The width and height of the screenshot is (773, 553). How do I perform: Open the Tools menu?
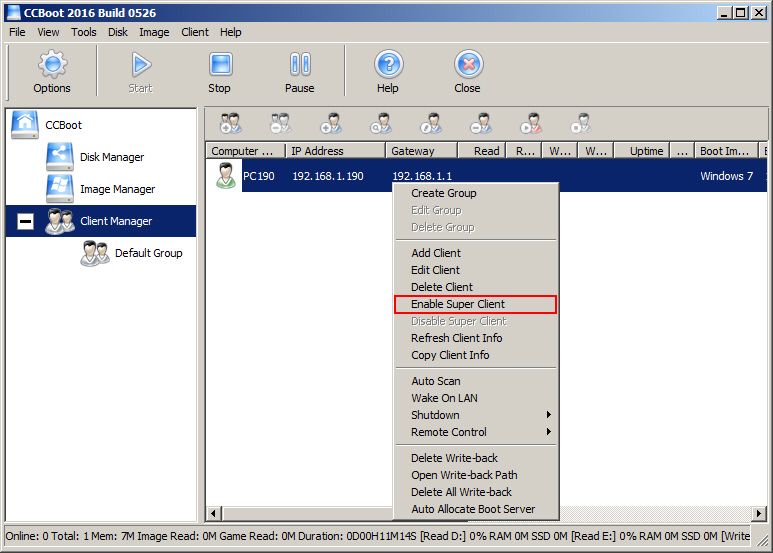click(84, 32)
